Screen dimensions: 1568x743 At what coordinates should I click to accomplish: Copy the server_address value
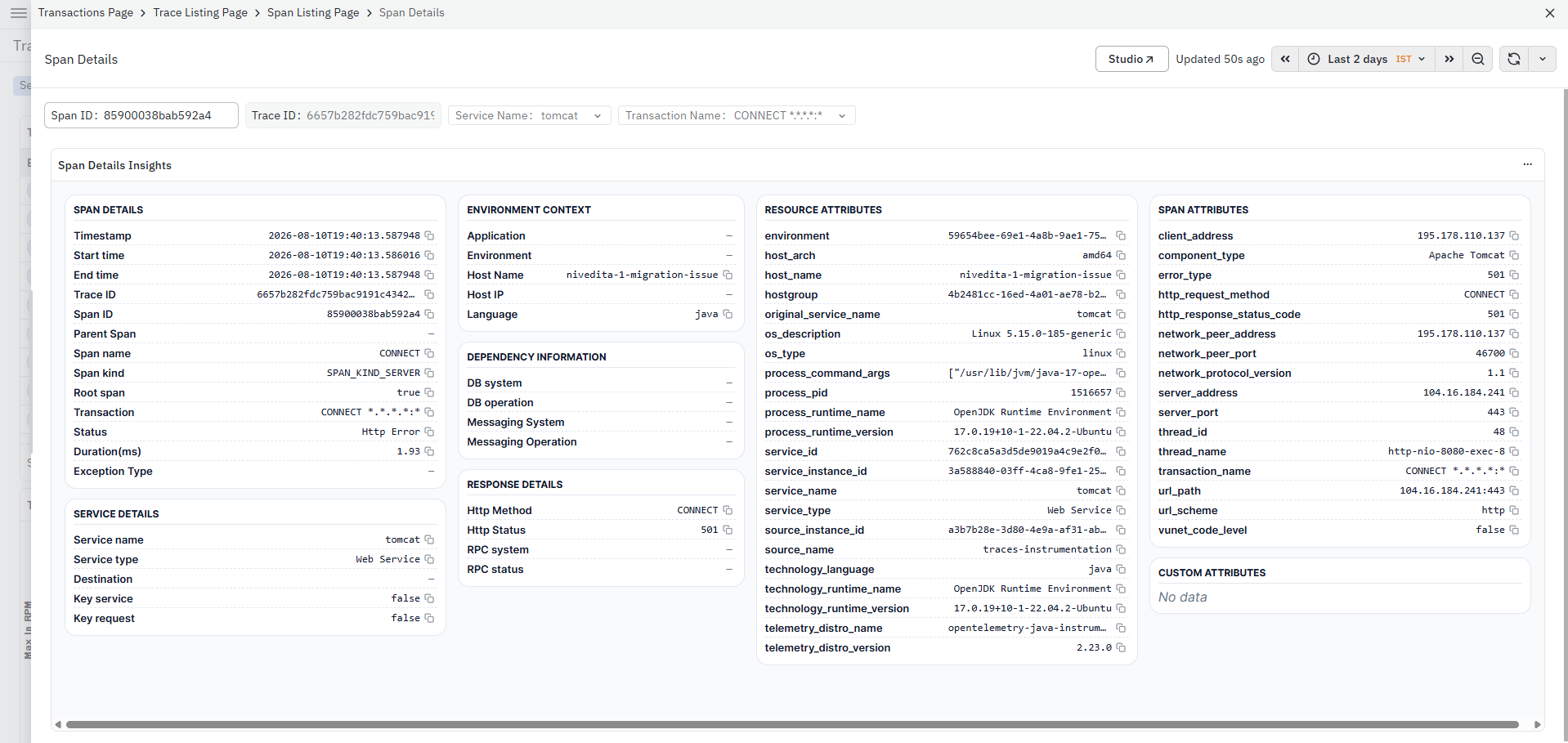1514,392
